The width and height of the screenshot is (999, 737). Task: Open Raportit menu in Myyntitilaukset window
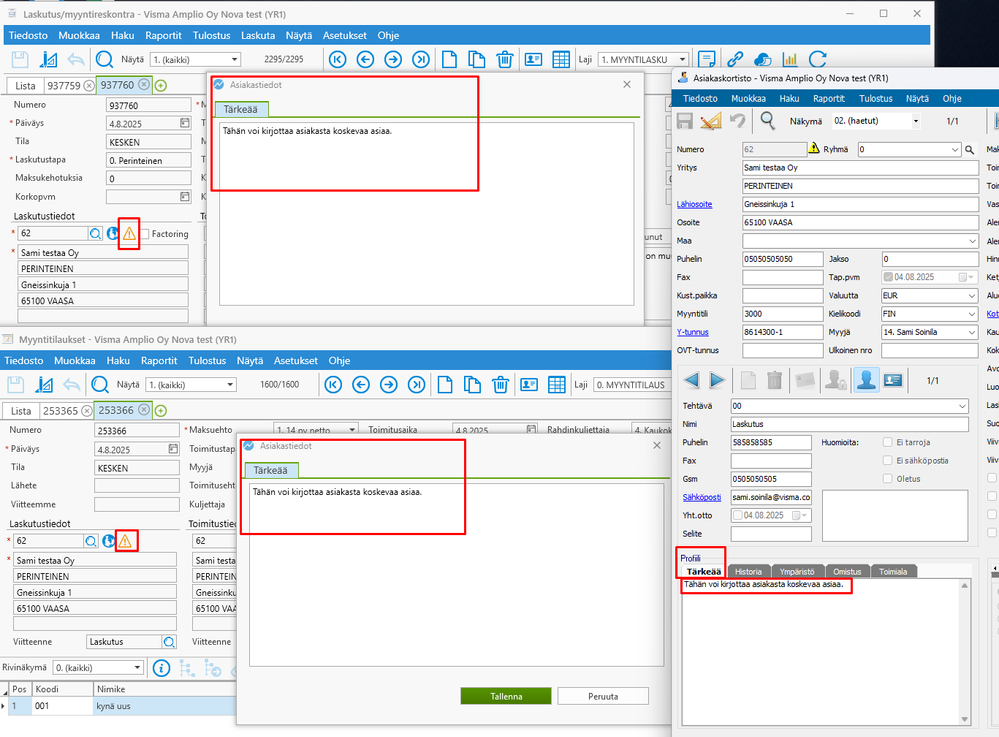coord(159,361)
